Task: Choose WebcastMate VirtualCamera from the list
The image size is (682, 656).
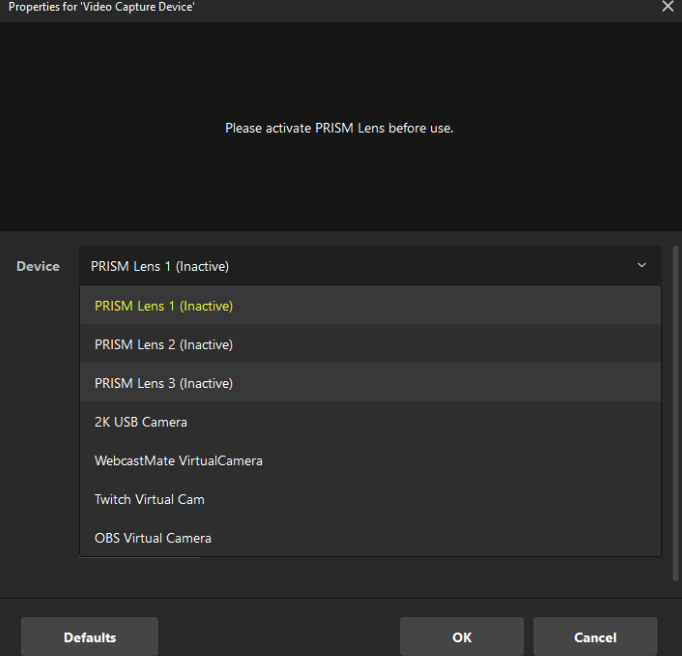Action: click(178, 461)
